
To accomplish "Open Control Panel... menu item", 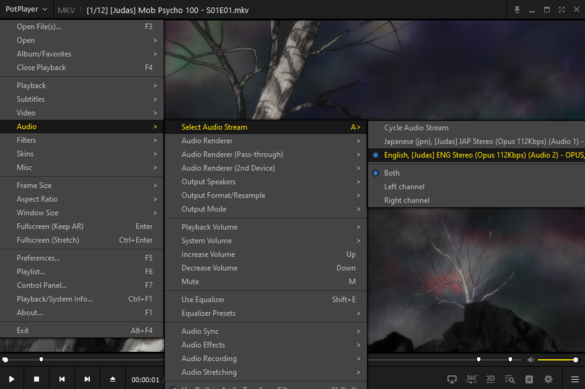I will pyautogui.click(x=82, y=285).
